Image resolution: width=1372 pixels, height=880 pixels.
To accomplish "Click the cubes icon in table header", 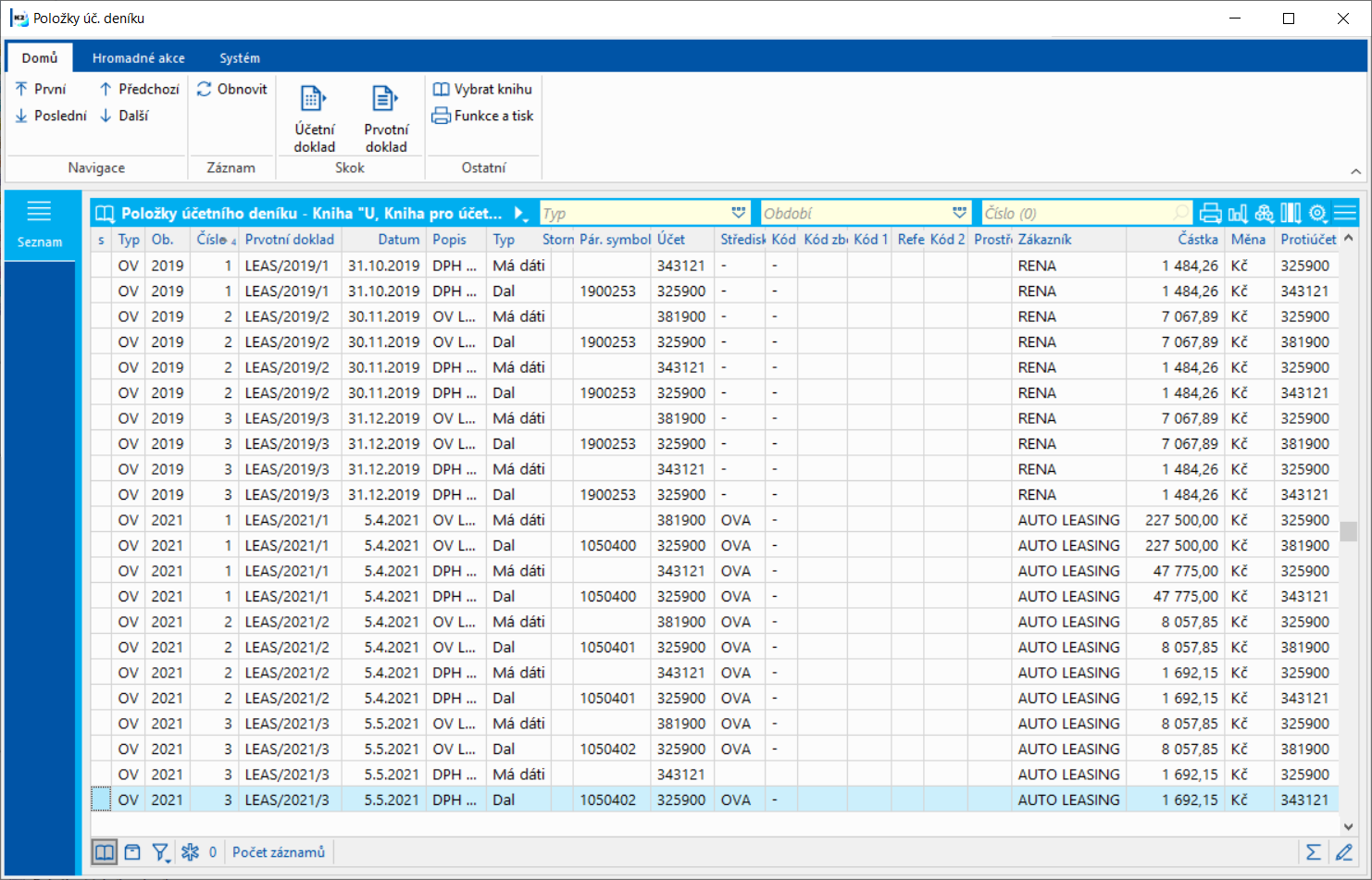I will pyautogui.click(x=1264, y=214).
